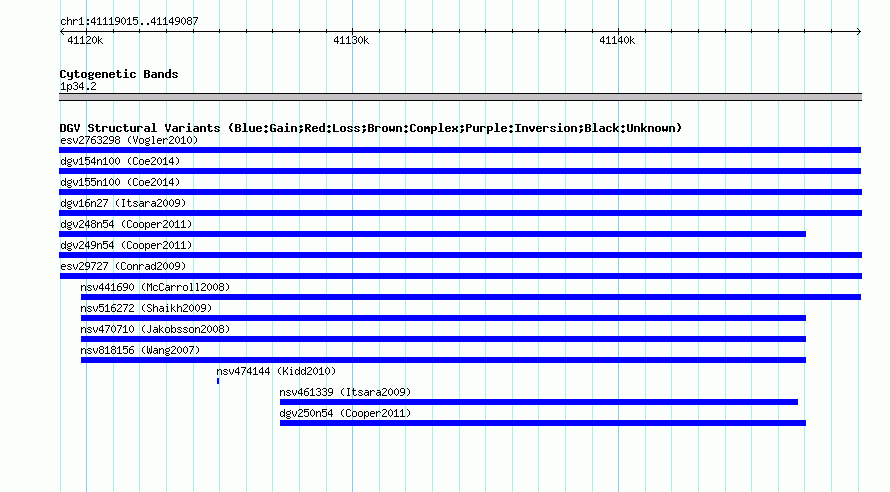Open the dgv249n54 (Cooper2011) label
The image size is (890, 492).
point(126,245)
